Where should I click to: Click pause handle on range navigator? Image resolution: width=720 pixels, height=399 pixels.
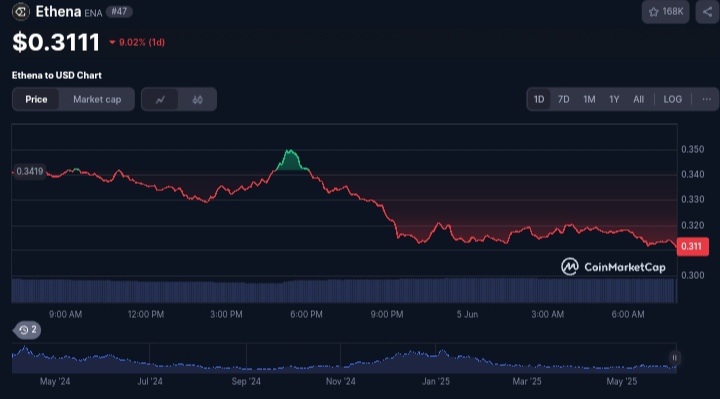(674, 358)
